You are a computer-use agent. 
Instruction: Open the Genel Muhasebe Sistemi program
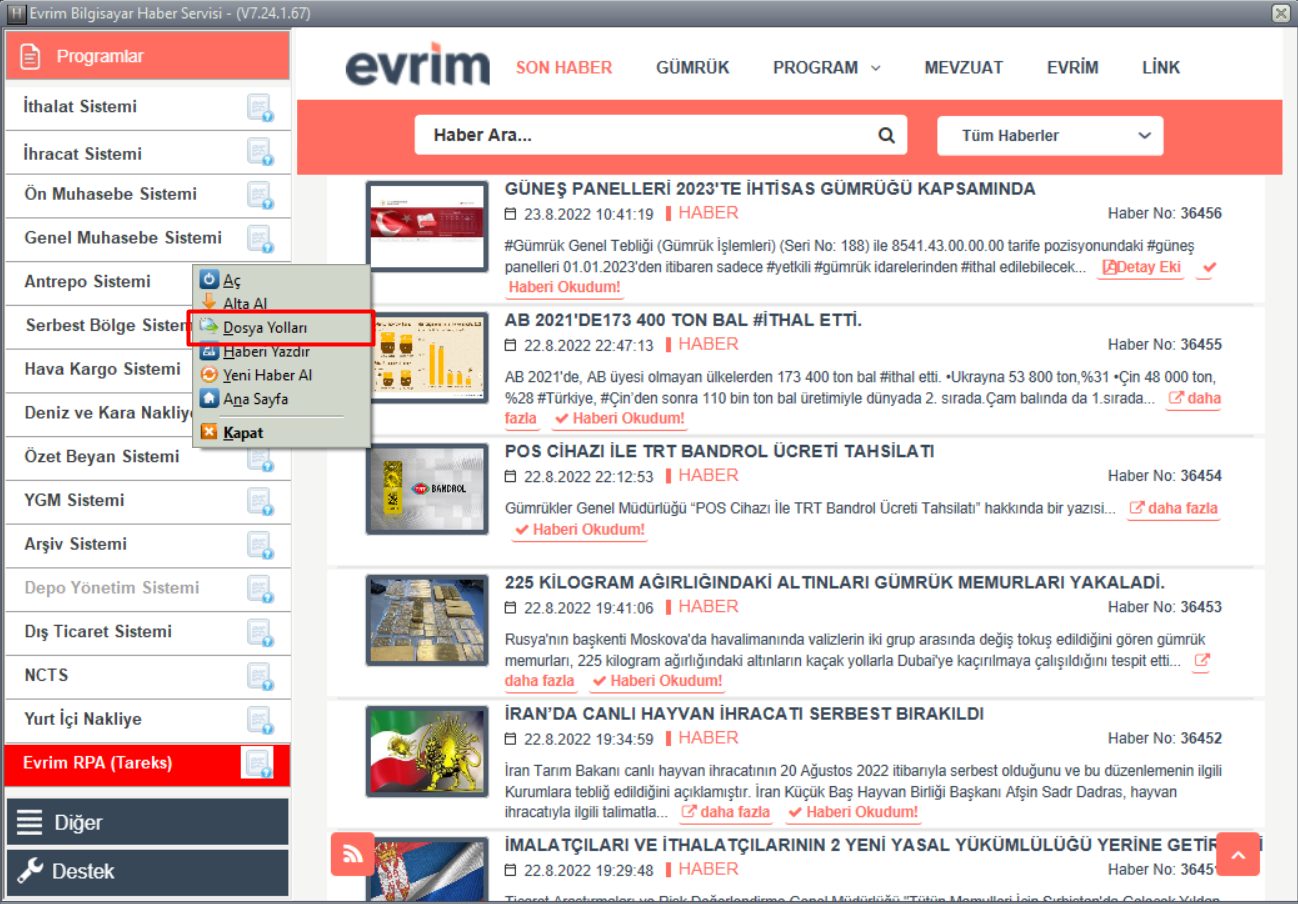pos(123,238)
